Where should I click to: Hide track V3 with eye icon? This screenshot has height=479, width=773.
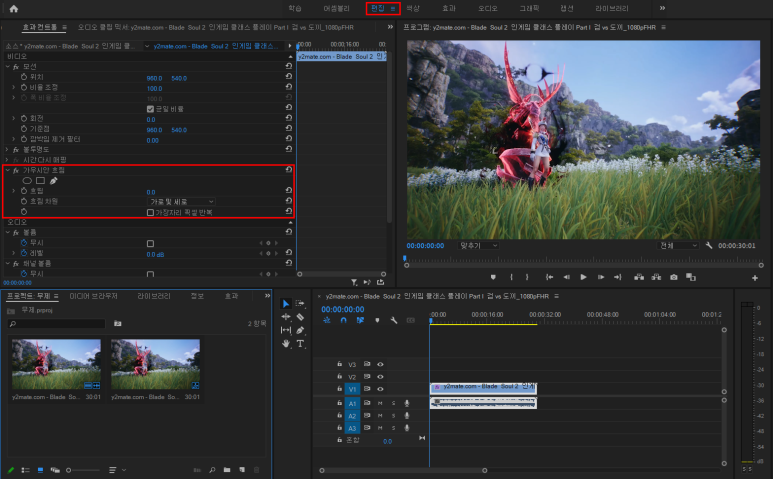(x=380, y=364)
